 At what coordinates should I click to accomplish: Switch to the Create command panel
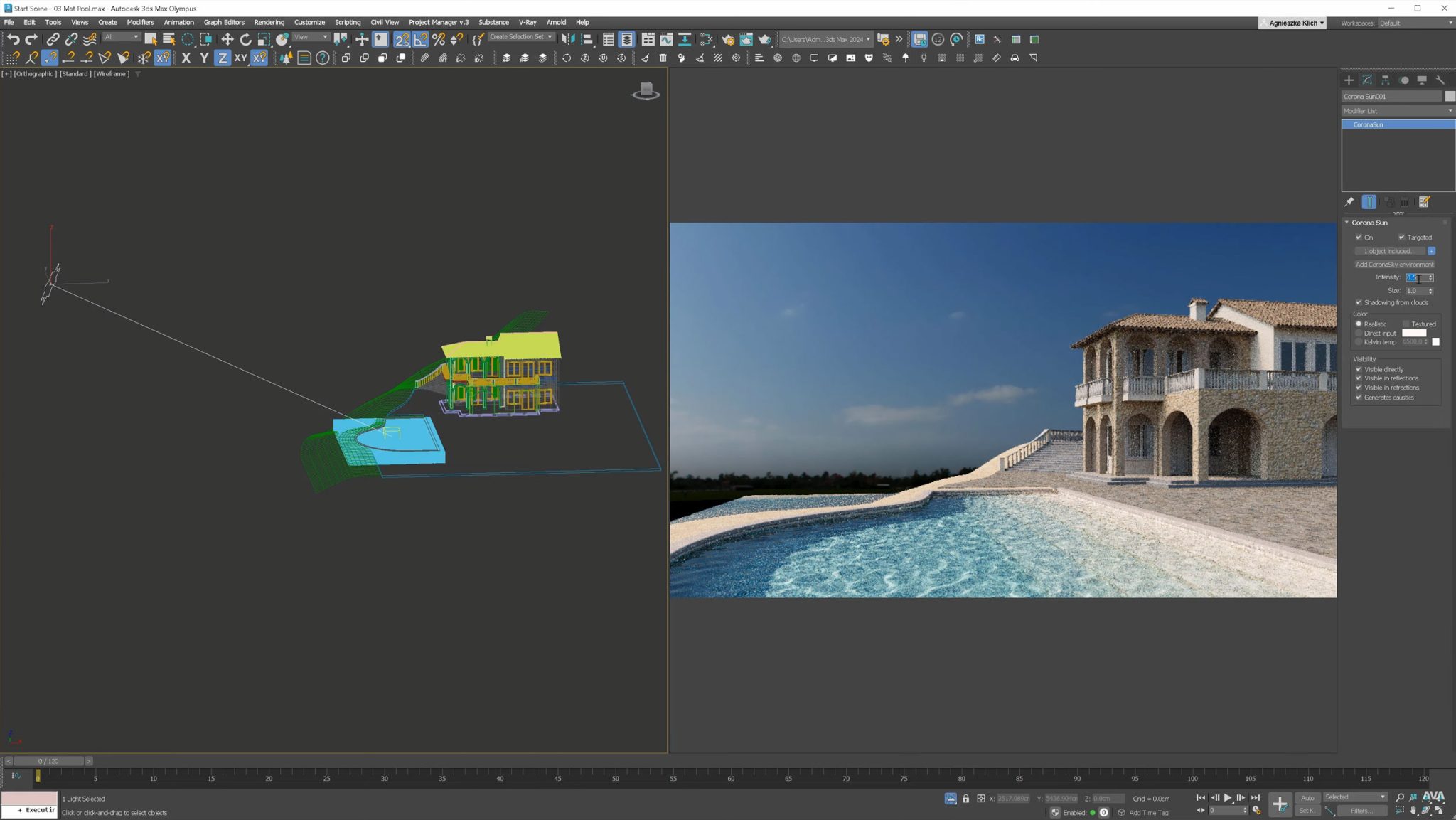[x=1349, y=80]
